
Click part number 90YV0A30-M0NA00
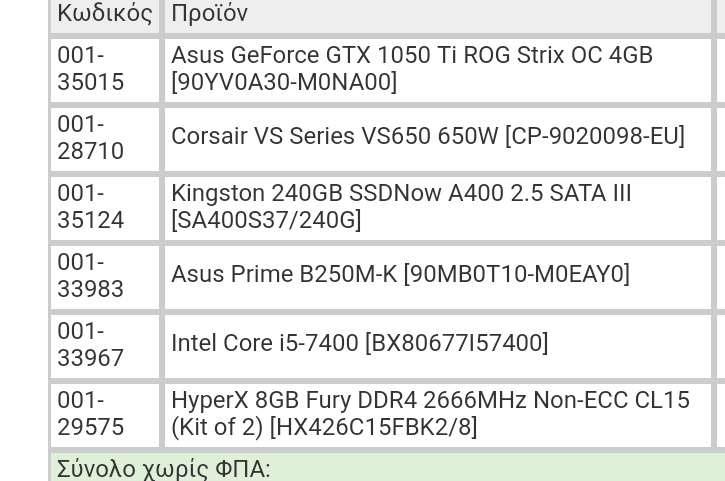pyautogui.click(x=284, y=82)
